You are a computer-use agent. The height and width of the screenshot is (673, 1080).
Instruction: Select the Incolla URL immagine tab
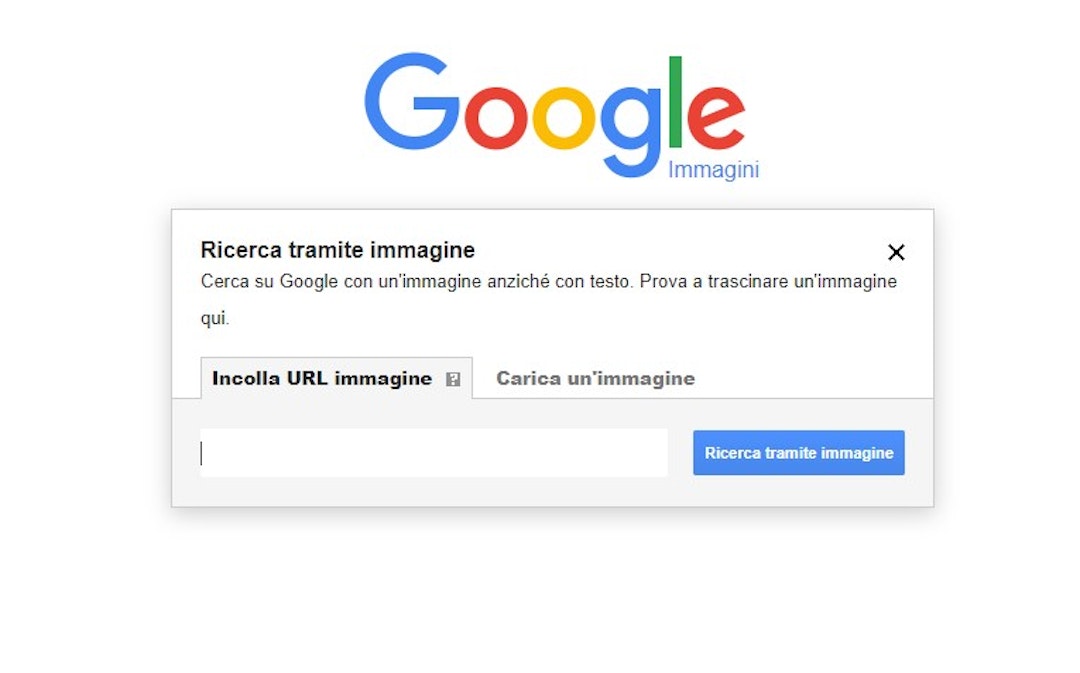[336, 378]
